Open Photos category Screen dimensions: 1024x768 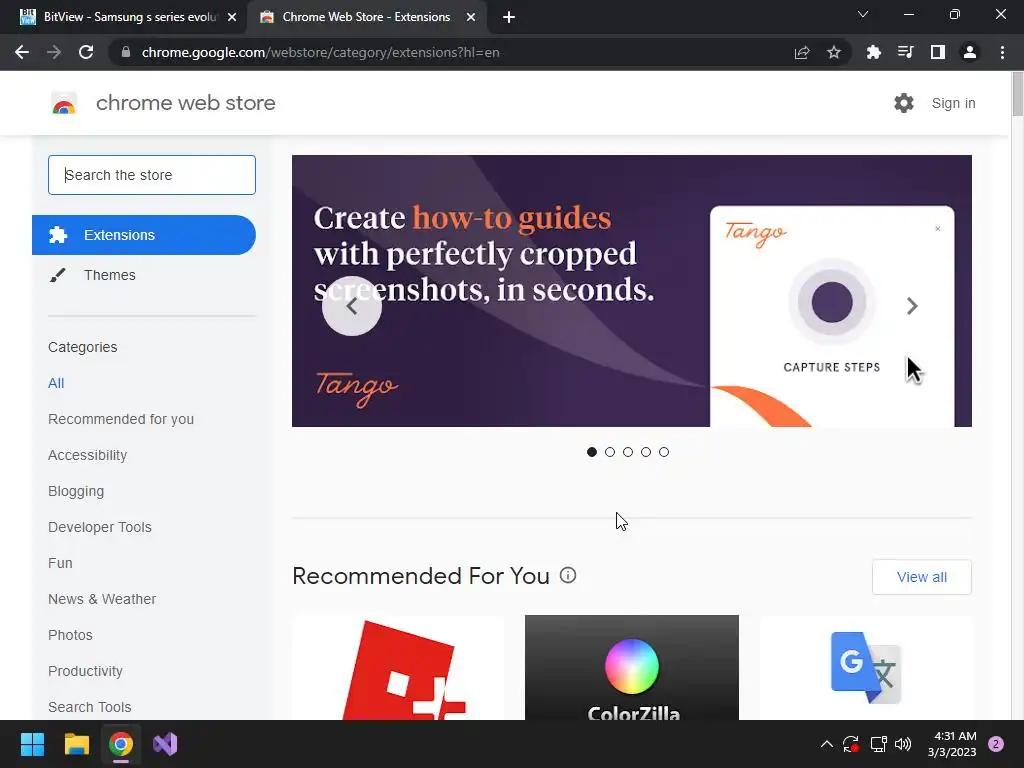point(70,635)
